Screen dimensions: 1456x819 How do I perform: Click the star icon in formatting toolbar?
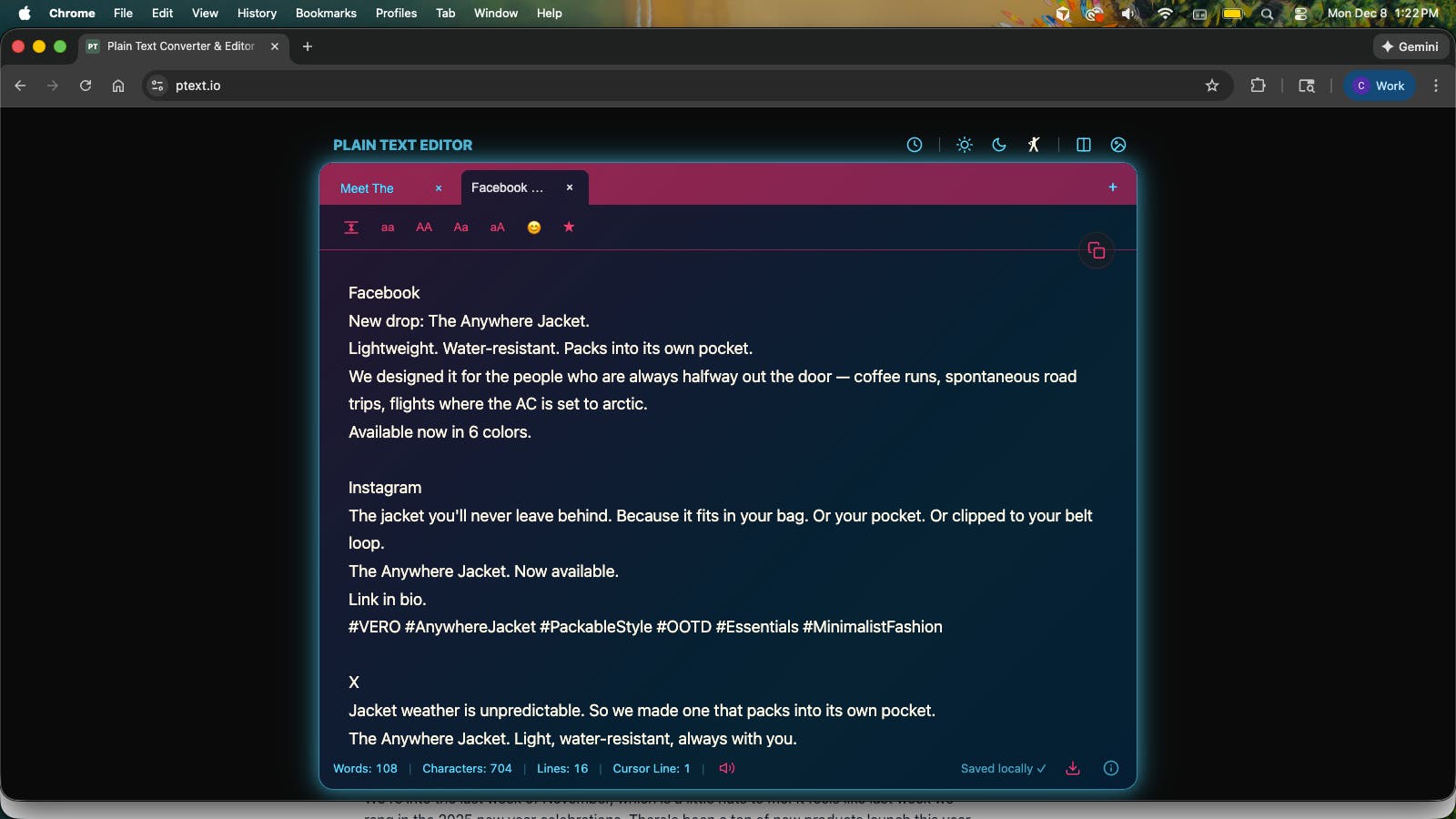[x=569, y=227]
